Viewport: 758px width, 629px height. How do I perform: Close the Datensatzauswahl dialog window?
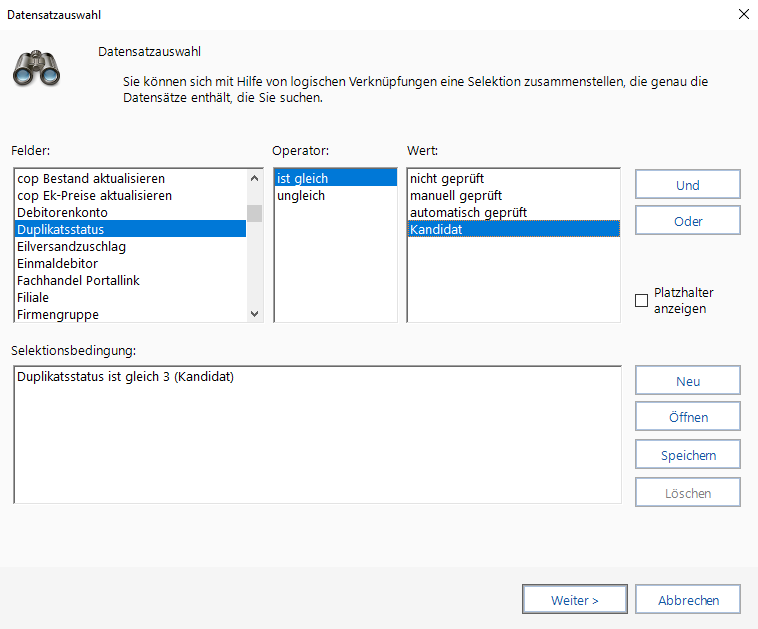(x=743, y=14)
